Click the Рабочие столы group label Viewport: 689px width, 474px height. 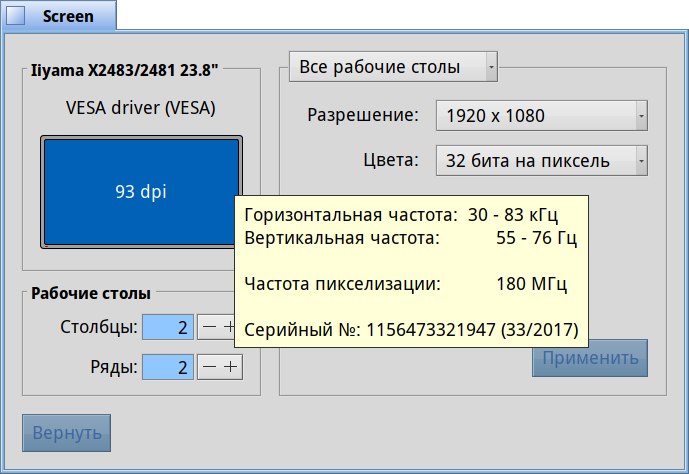[x=91, y=293]
